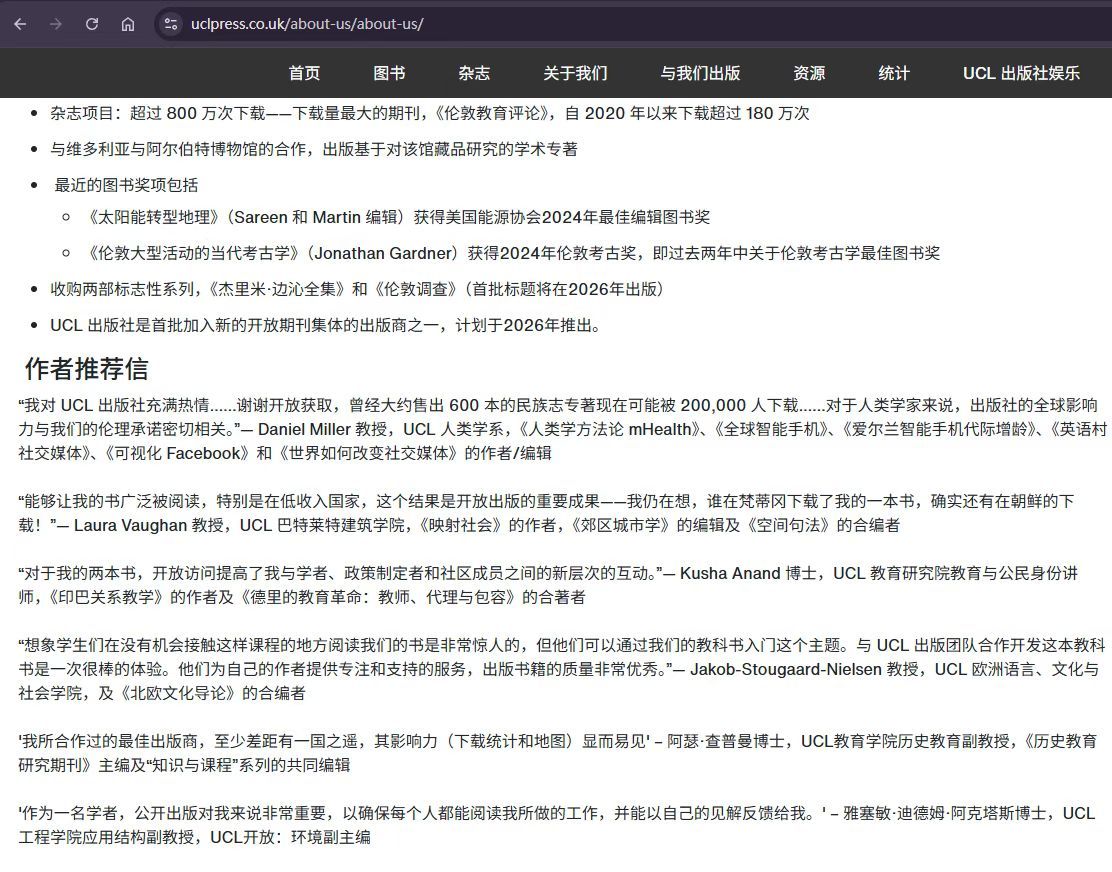Choose 与我们出版 in the top navigation

click(x=700, y=73)
